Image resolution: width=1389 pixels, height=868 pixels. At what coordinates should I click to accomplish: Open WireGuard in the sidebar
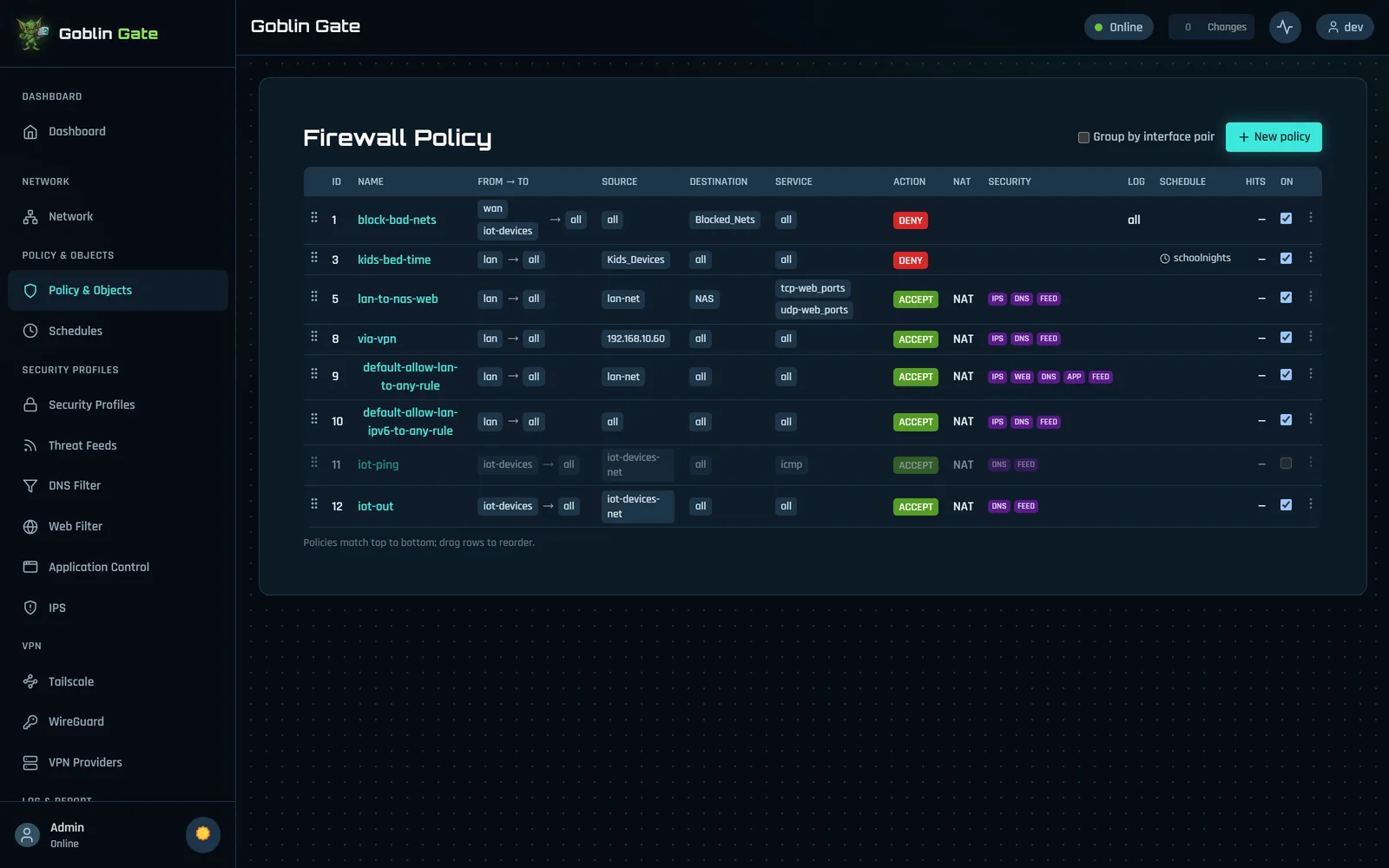pyautogui.click(x=118, y=721)
